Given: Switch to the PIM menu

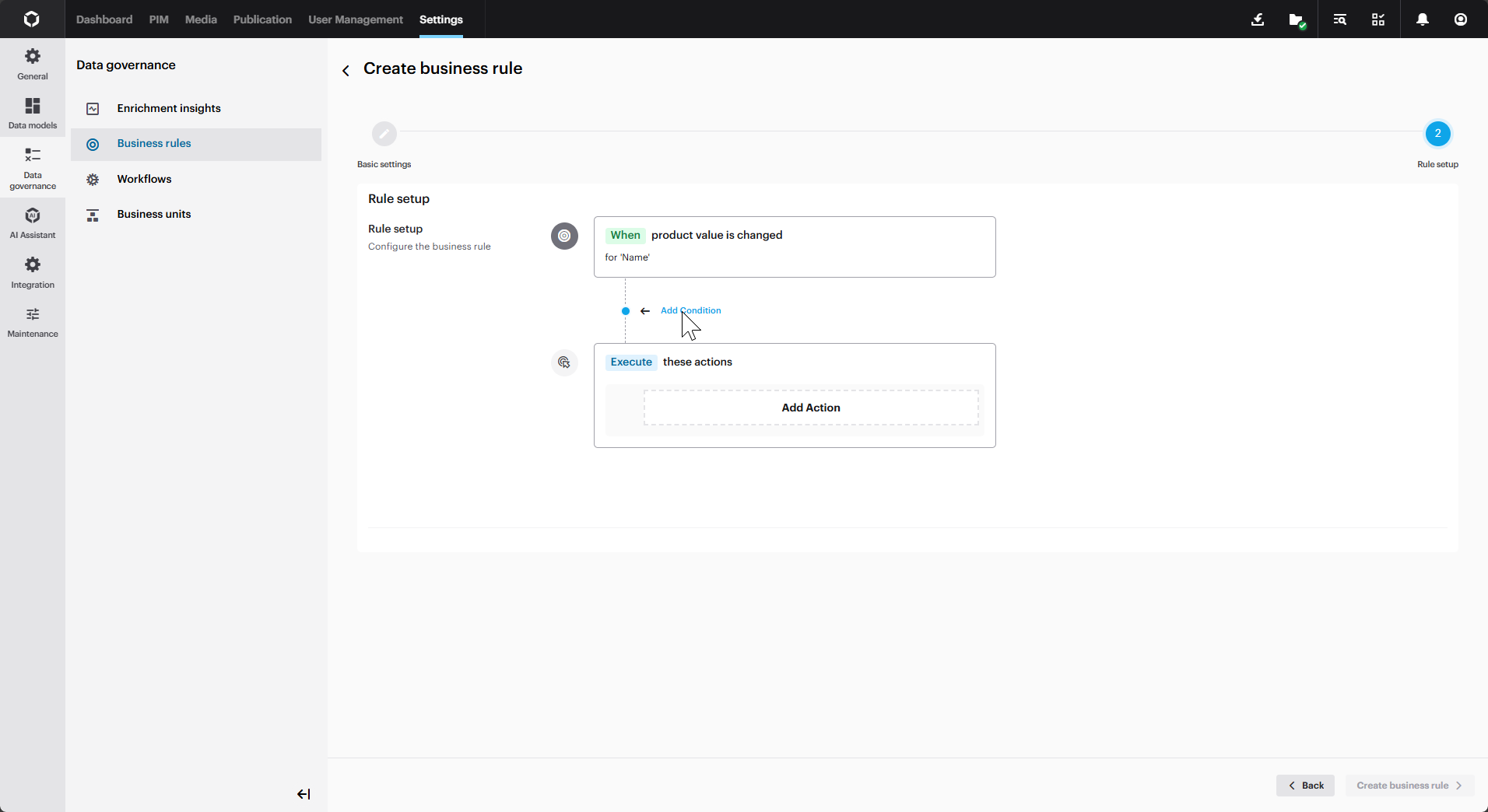Looking at the screenshot, I should tap(158, 19).
